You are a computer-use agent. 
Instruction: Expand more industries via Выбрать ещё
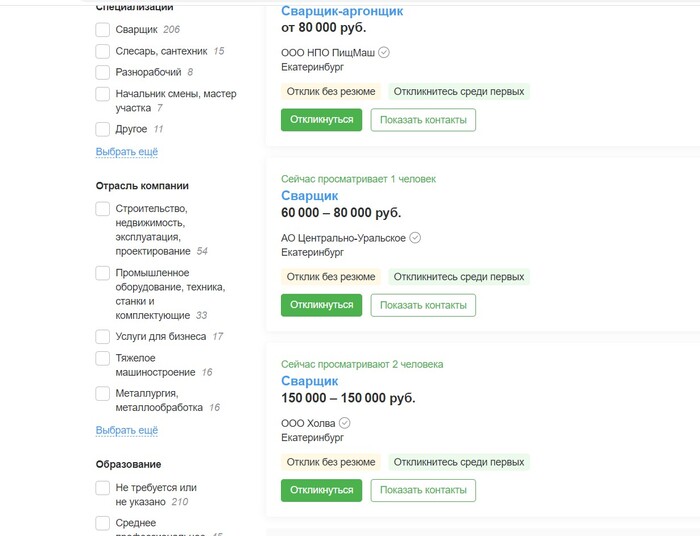coord(127,430)
